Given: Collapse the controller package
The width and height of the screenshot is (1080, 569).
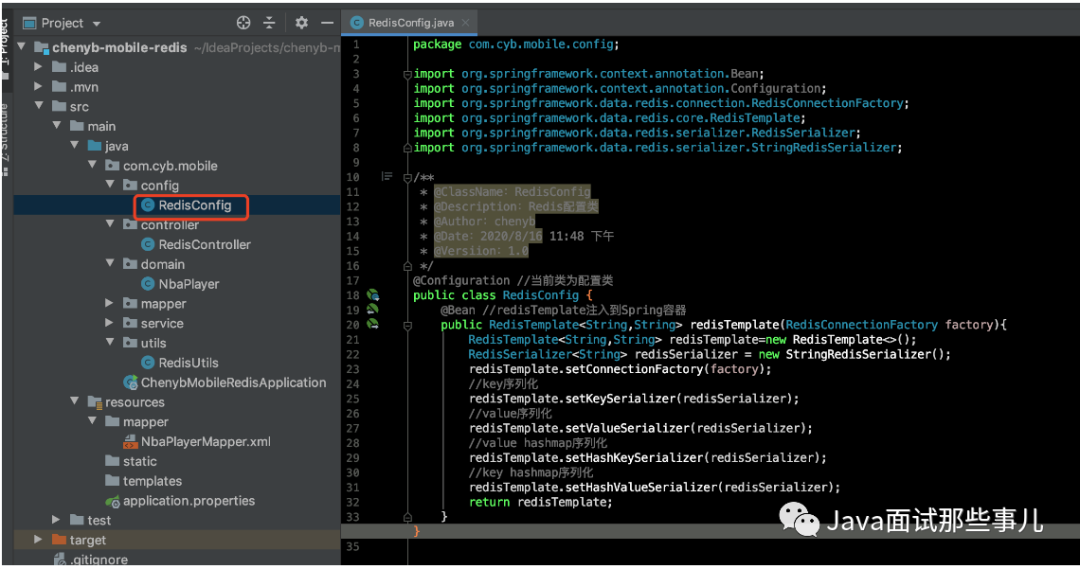Looking at the screenshot, I should (x=110, y=224).
